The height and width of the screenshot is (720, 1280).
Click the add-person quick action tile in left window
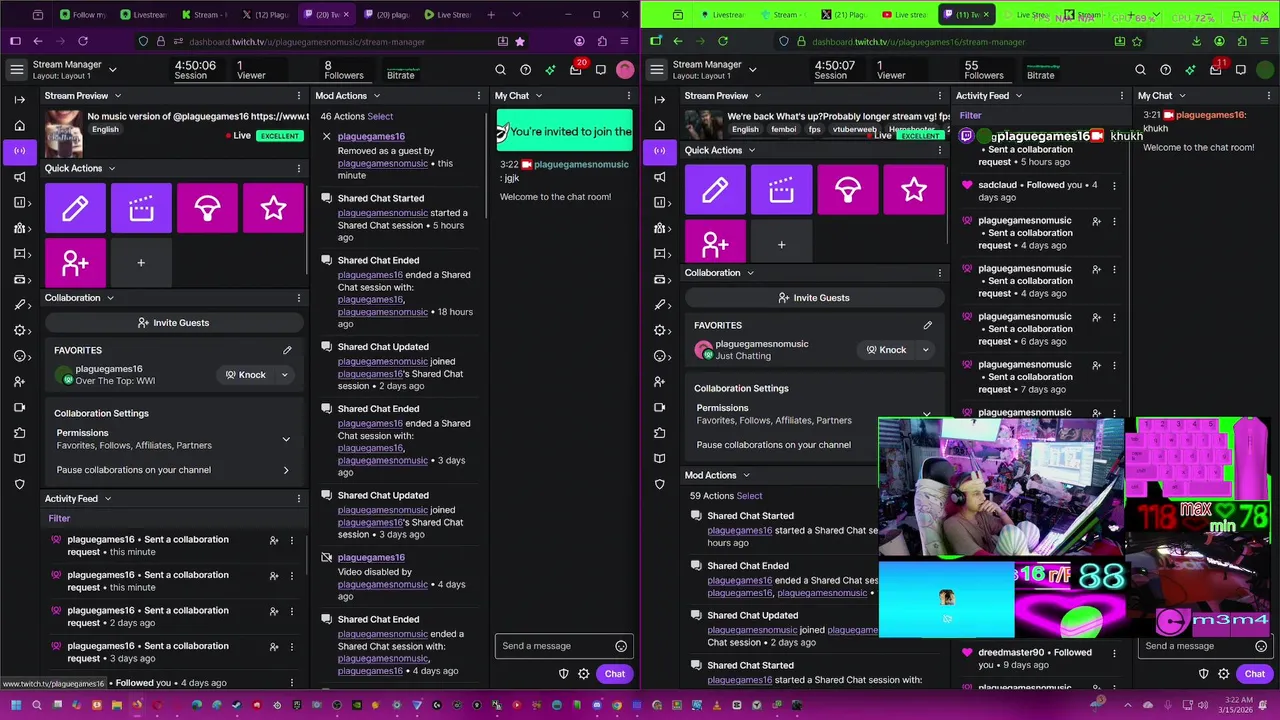[75, 263]
